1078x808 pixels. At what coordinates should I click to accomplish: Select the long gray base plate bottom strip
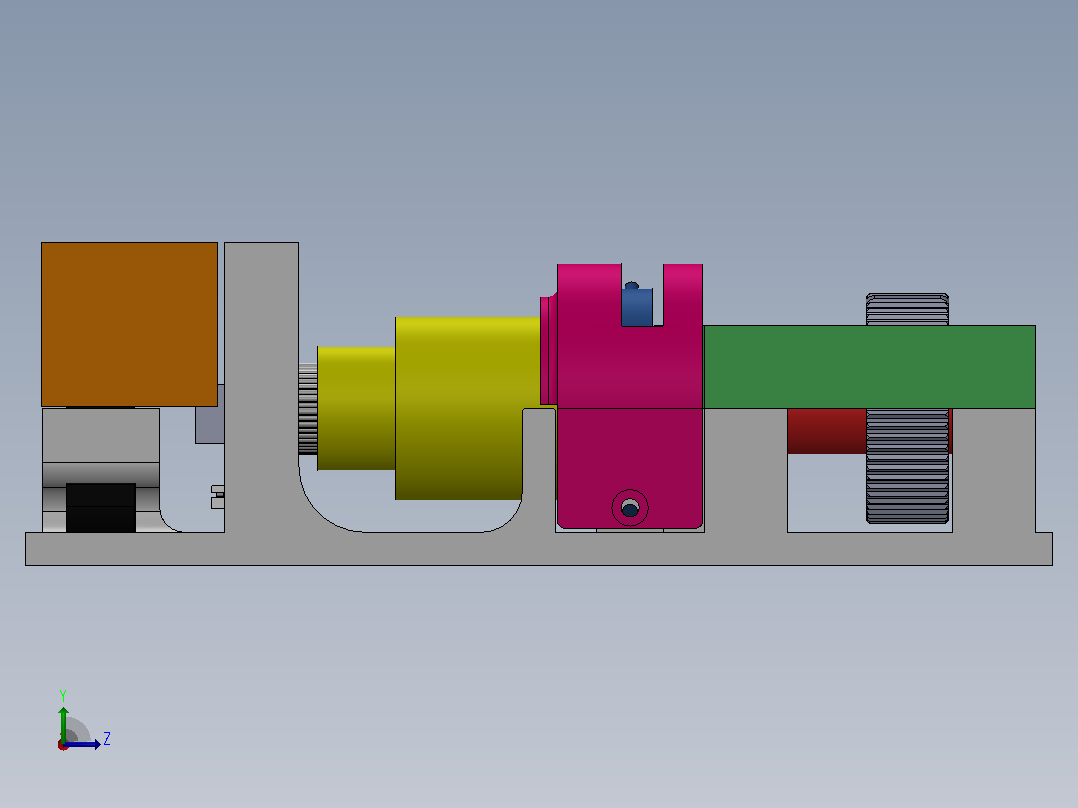(x=539, y=549)
